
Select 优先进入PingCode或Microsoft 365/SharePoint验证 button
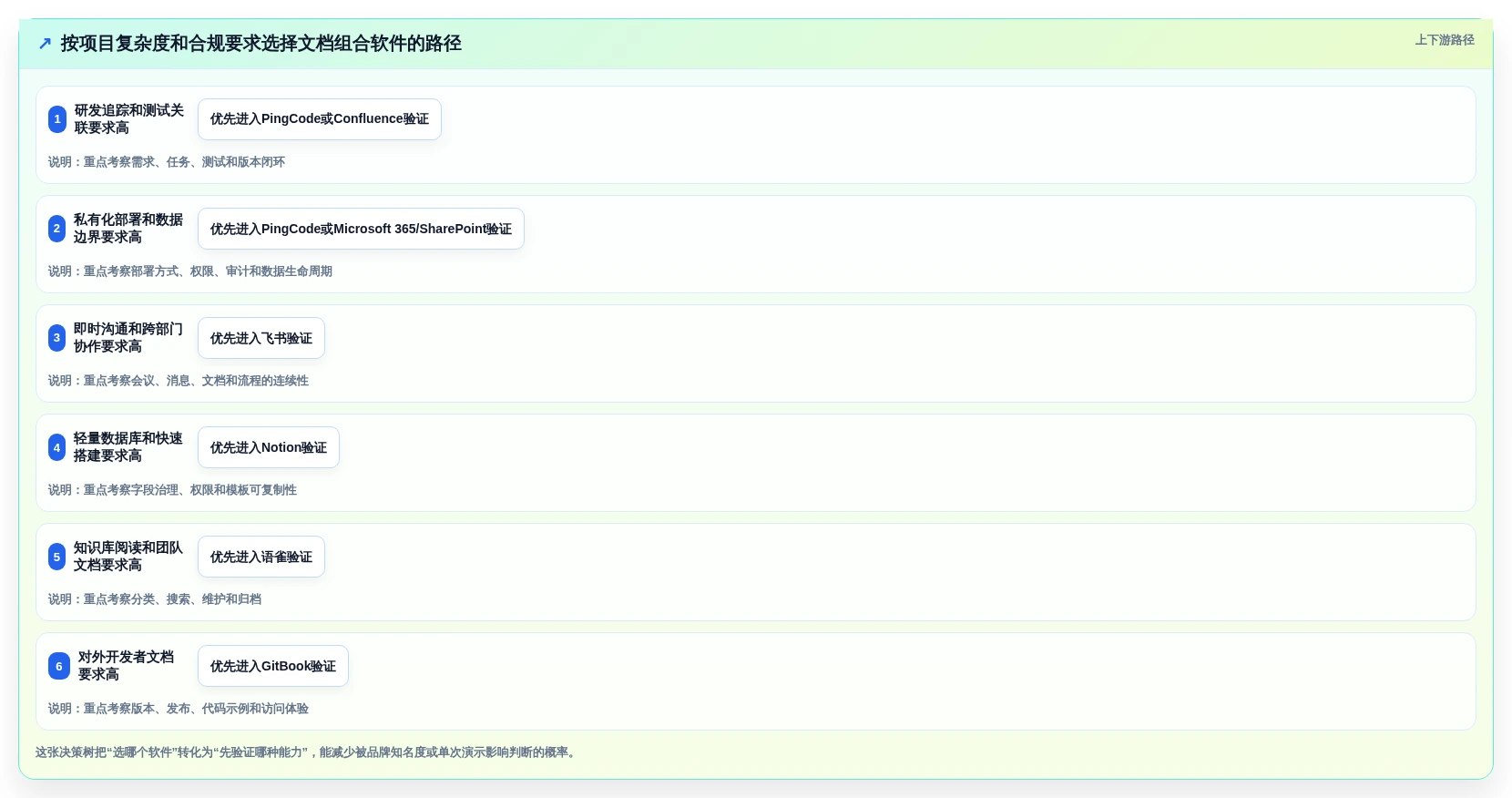[361, 229]
